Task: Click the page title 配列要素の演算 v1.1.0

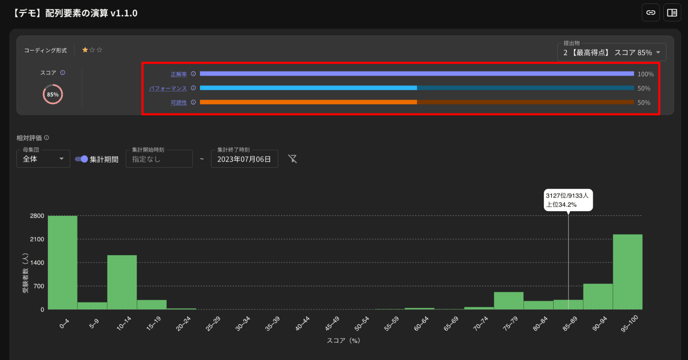Action: click(x=91, y=13)
